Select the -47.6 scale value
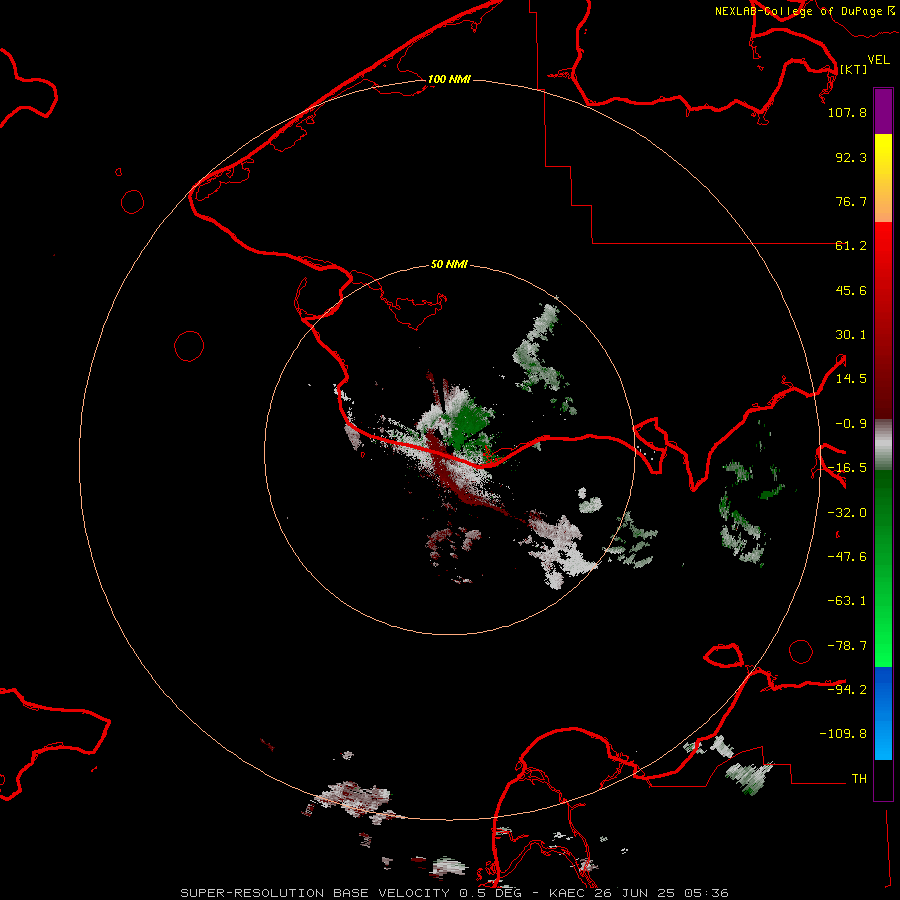 [x=847, y=557]
